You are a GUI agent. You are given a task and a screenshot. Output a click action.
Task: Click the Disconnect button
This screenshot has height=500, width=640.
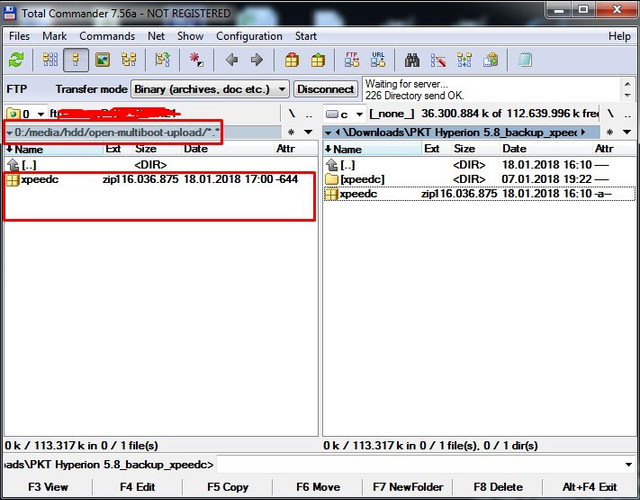click(325, 89)
